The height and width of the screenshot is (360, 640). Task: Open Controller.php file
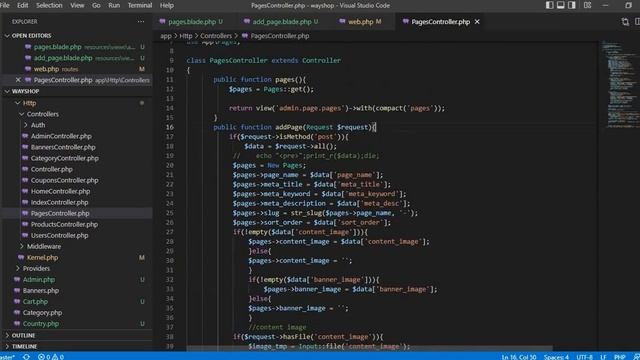[77, 169]
